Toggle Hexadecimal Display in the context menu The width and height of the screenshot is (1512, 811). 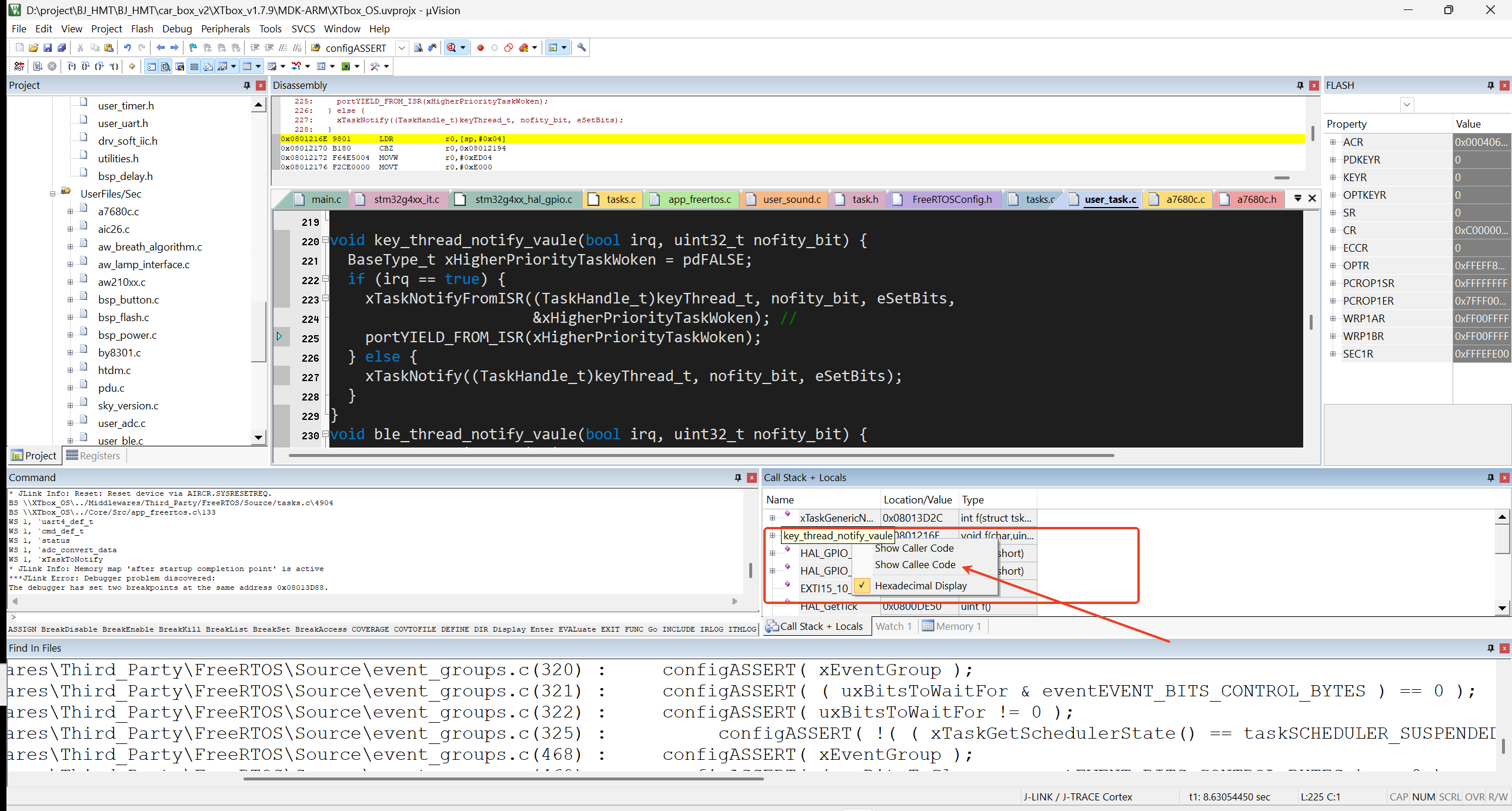click(x=920, y=585)
